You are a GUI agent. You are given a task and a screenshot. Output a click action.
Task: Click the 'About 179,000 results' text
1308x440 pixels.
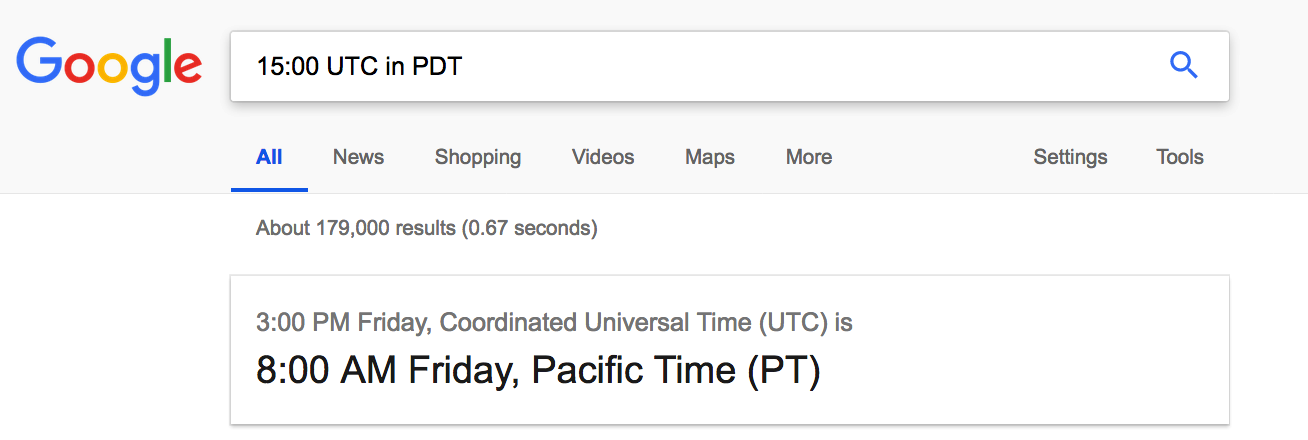[x=356, y=228]
